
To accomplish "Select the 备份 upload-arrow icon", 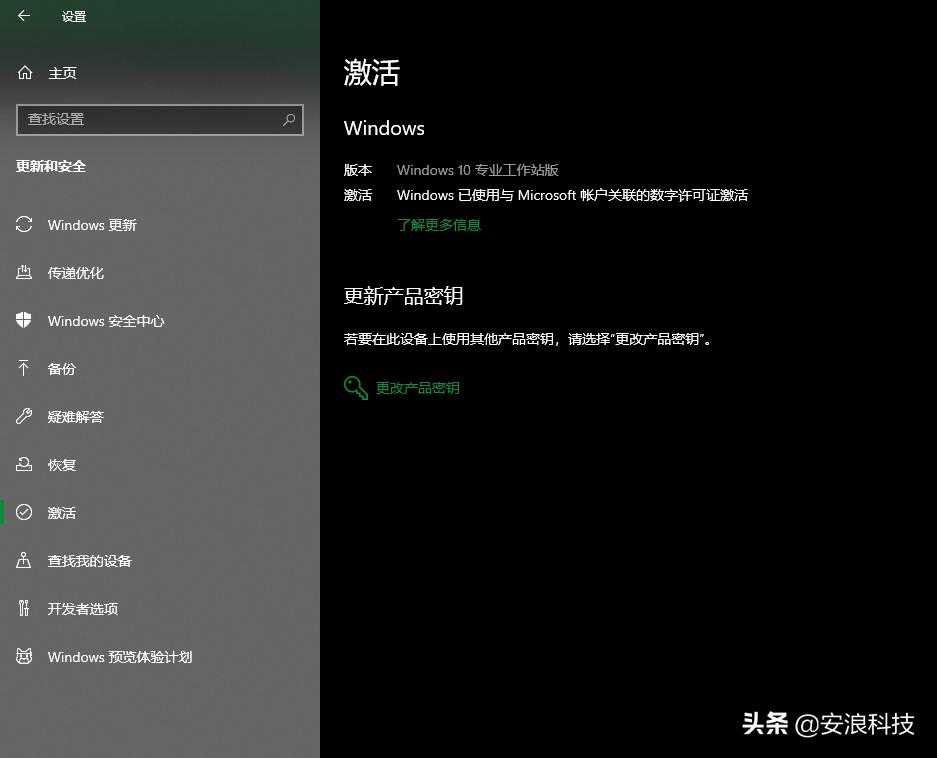I will click(x=24, y=369).
